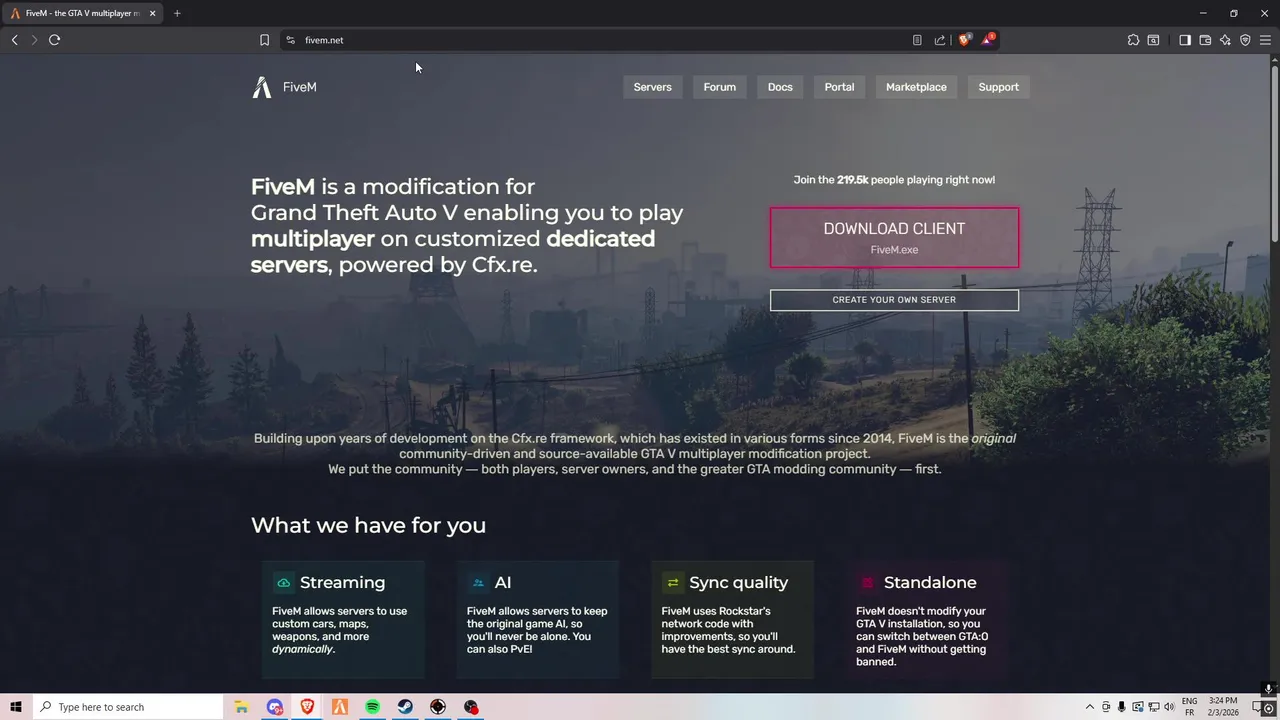Viewport: 1280px width, 720px height.
Task: Open File Explorer from taskbar
Action: click(x=241, y=707)
